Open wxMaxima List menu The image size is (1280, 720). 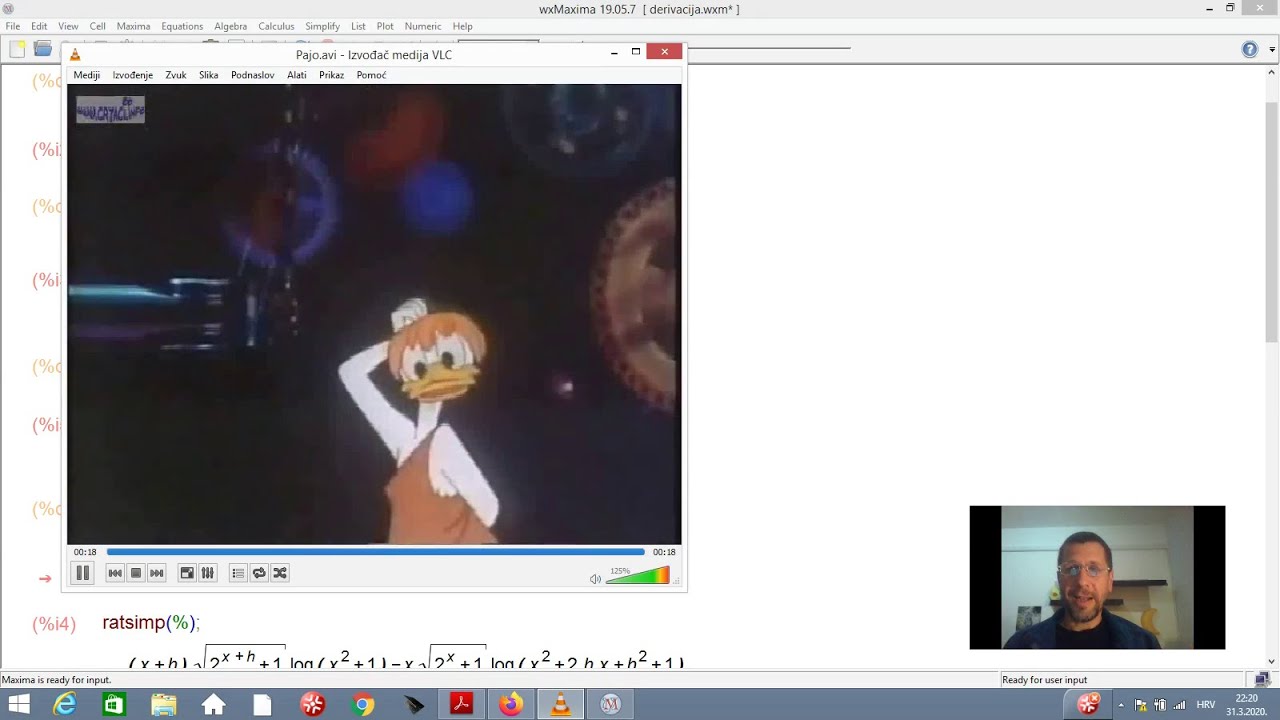[358, 26]
